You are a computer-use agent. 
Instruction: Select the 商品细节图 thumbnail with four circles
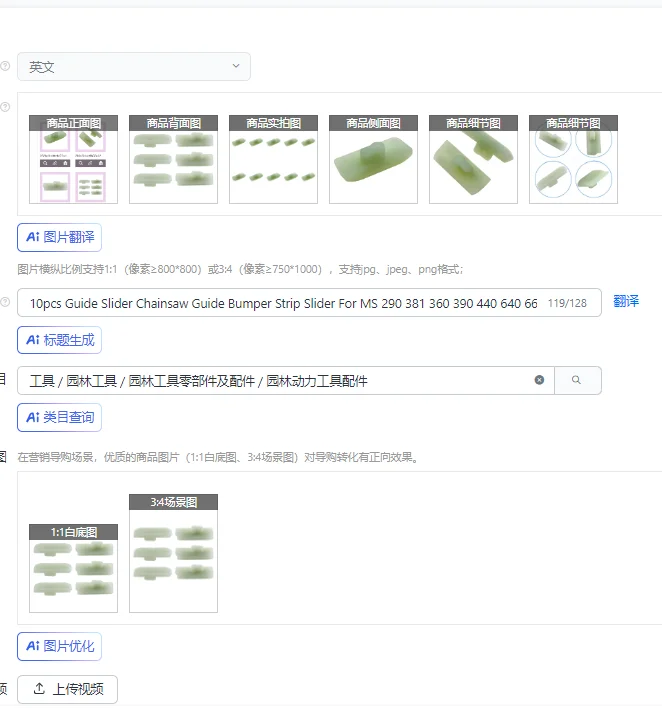[x=573, y=159]
